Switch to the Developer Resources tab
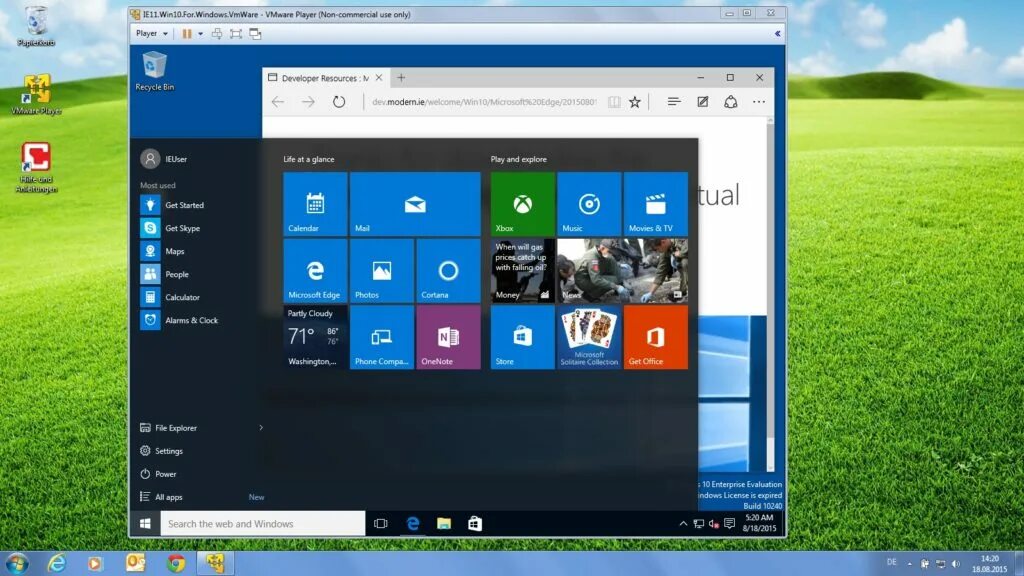1024x576 pixels. pos(322,77)
